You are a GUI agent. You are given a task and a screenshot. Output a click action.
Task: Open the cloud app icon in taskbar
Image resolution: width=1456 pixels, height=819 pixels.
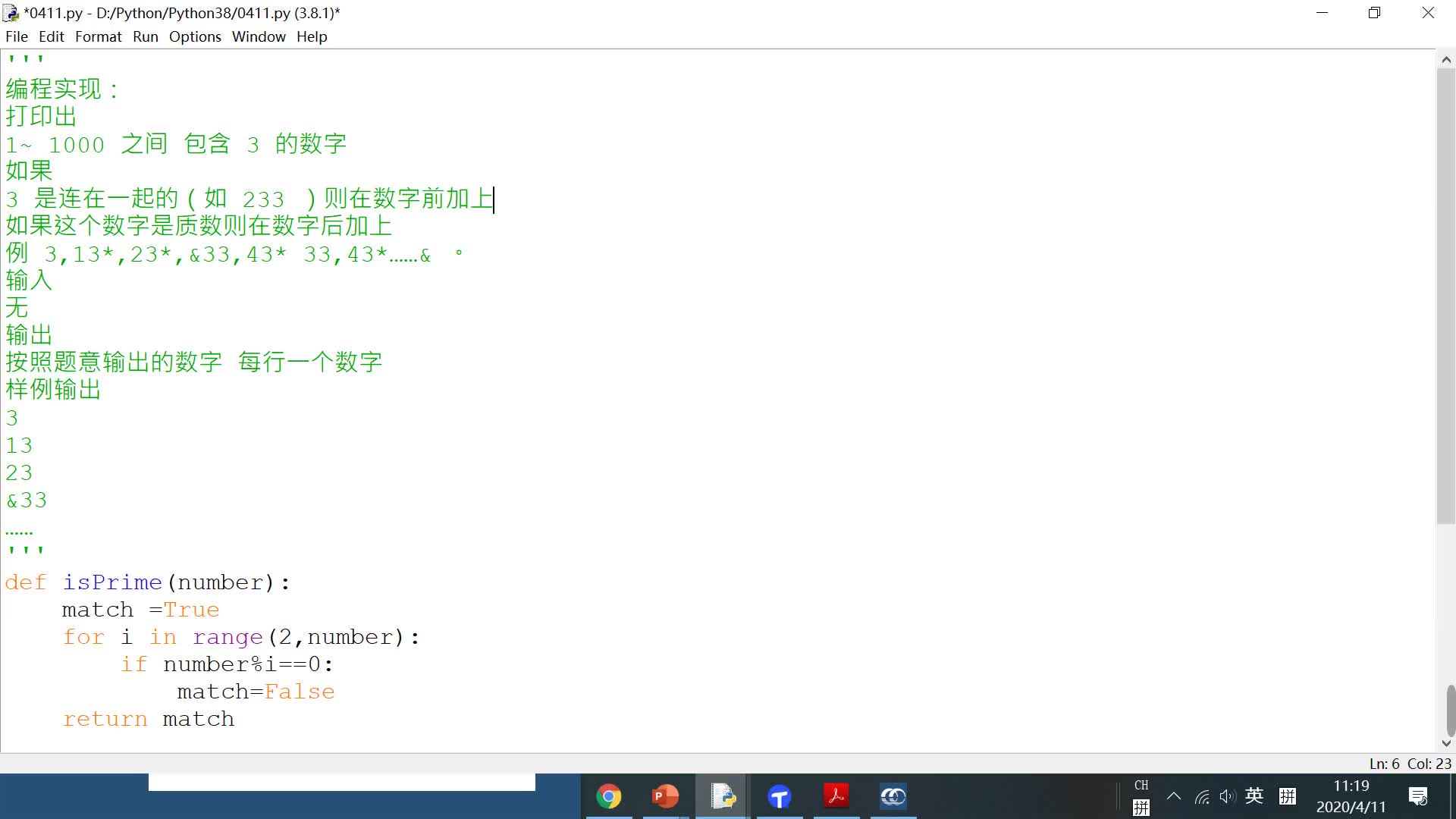pyautogui.click(x=893, y=796)
